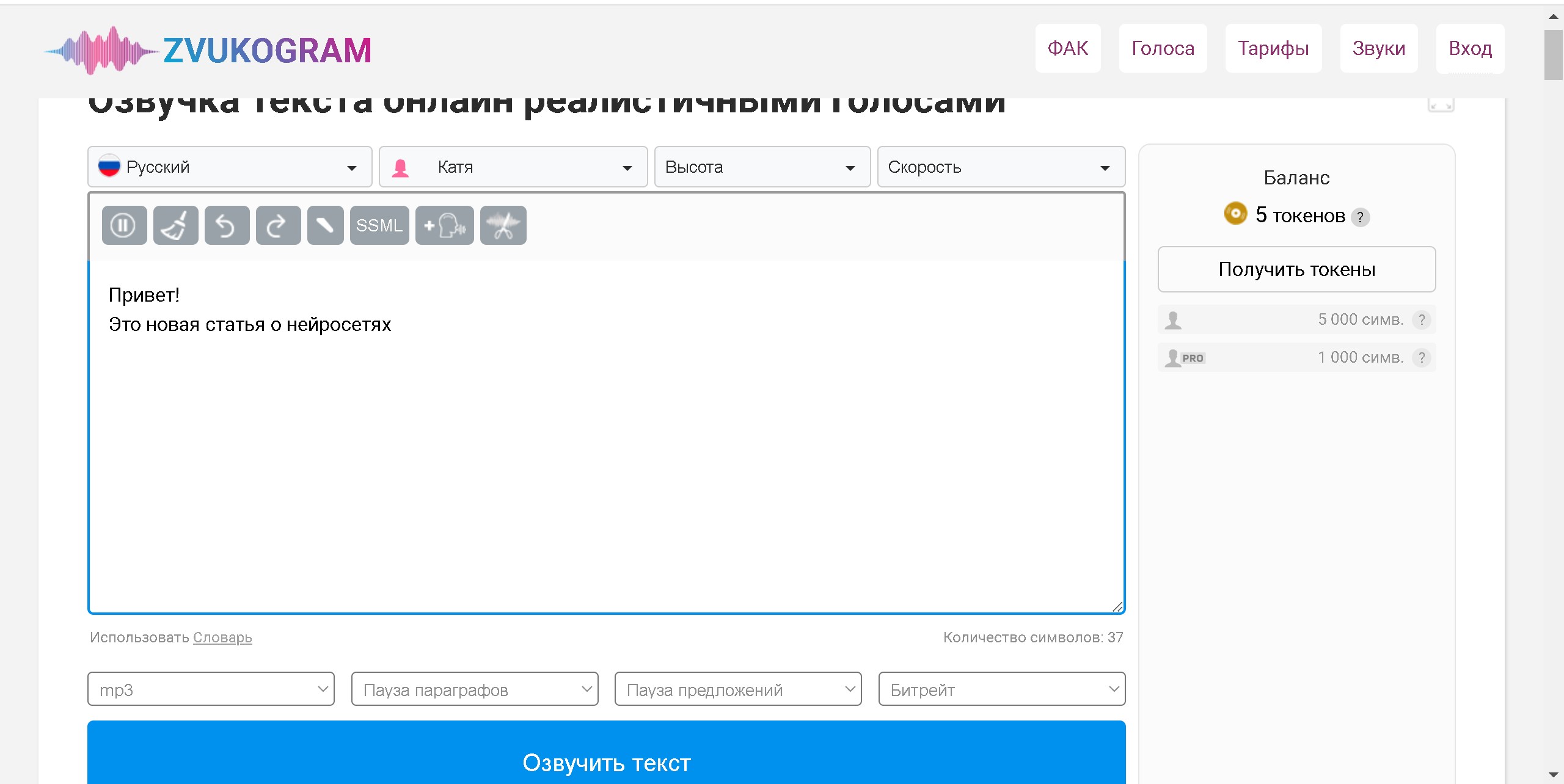Show help for 5 000 симв. limit
The height and width of the screenshot is (784, 1564).
pos(1422,319)
